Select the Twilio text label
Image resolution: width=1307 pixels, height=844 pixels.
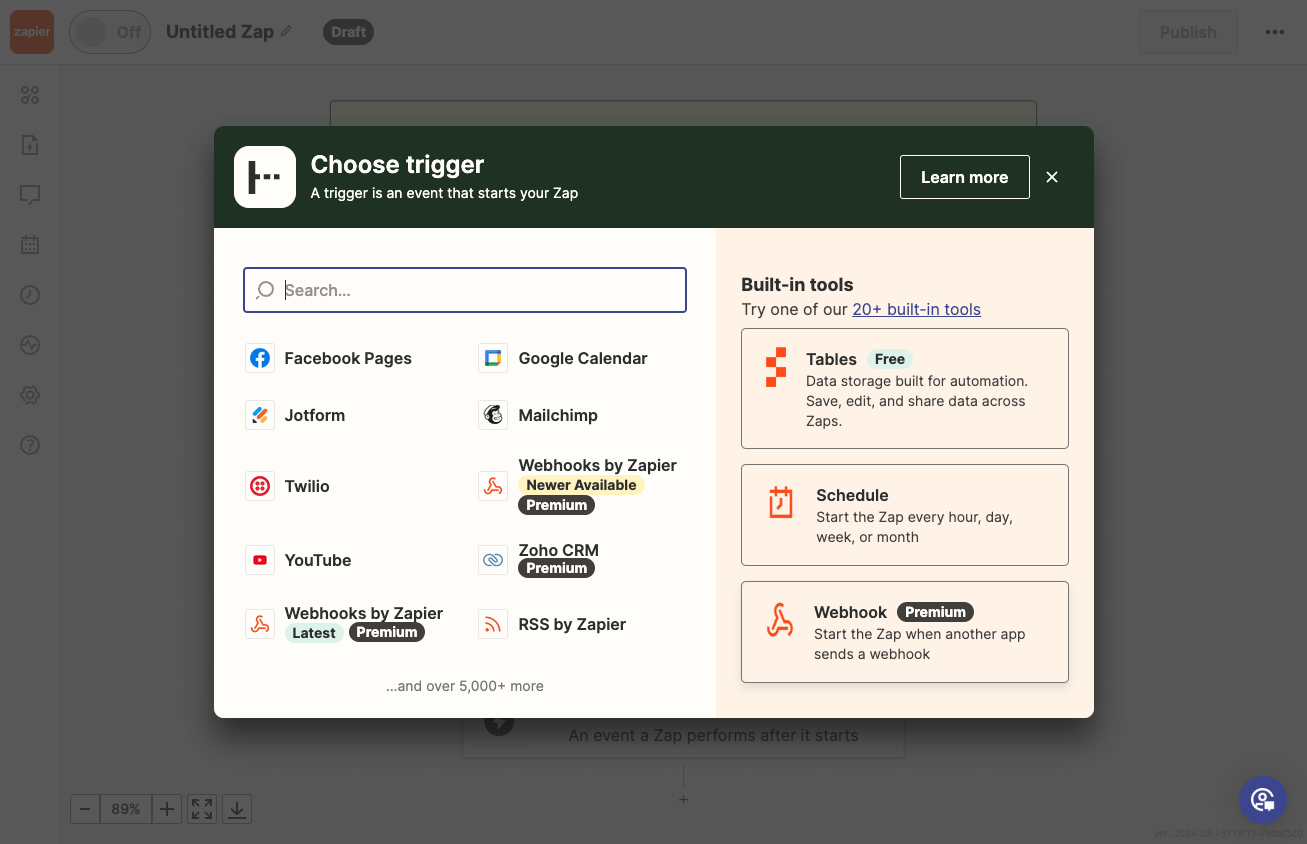(x=307, y=486)
